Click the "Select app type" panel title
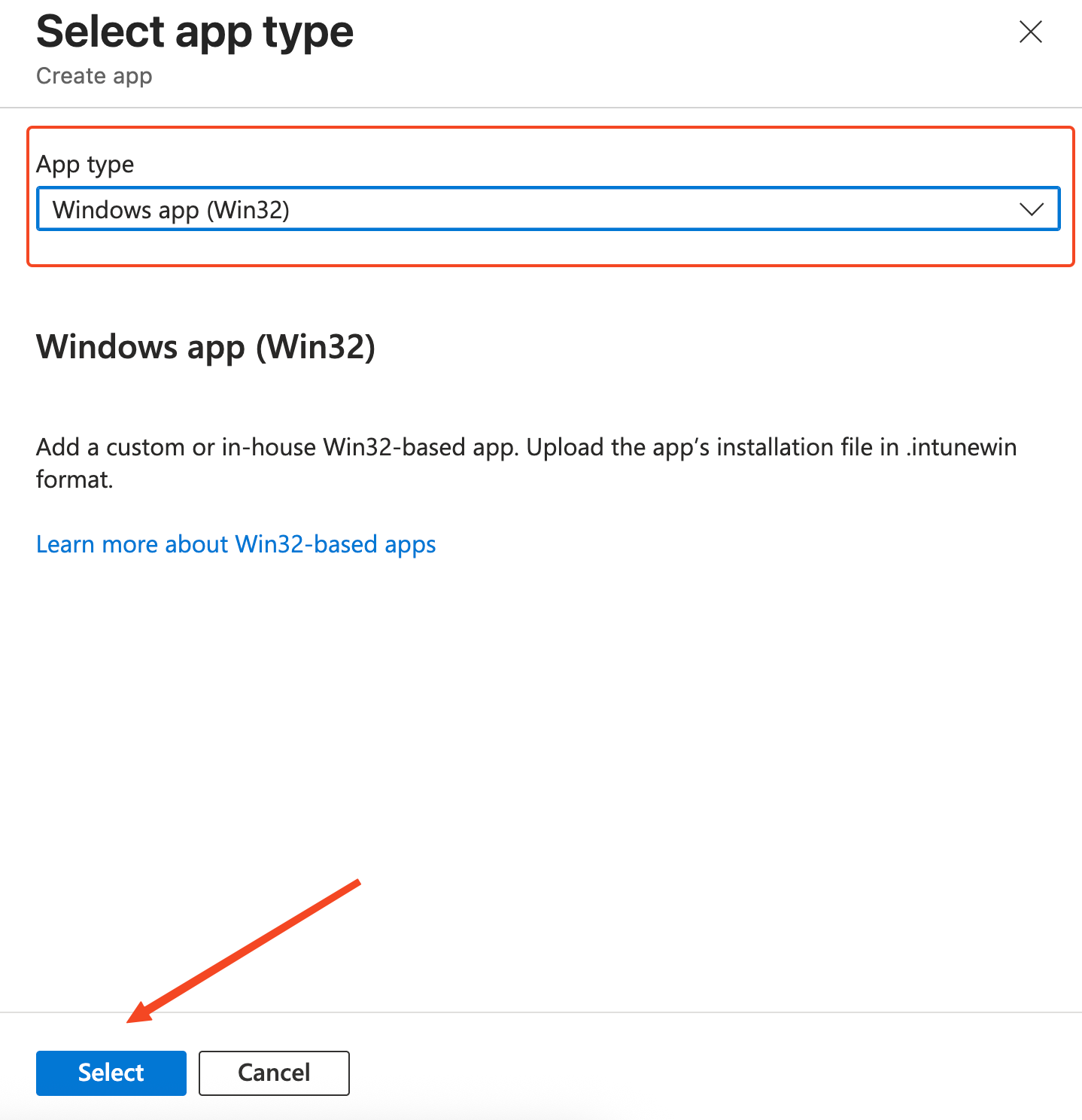 195,32
